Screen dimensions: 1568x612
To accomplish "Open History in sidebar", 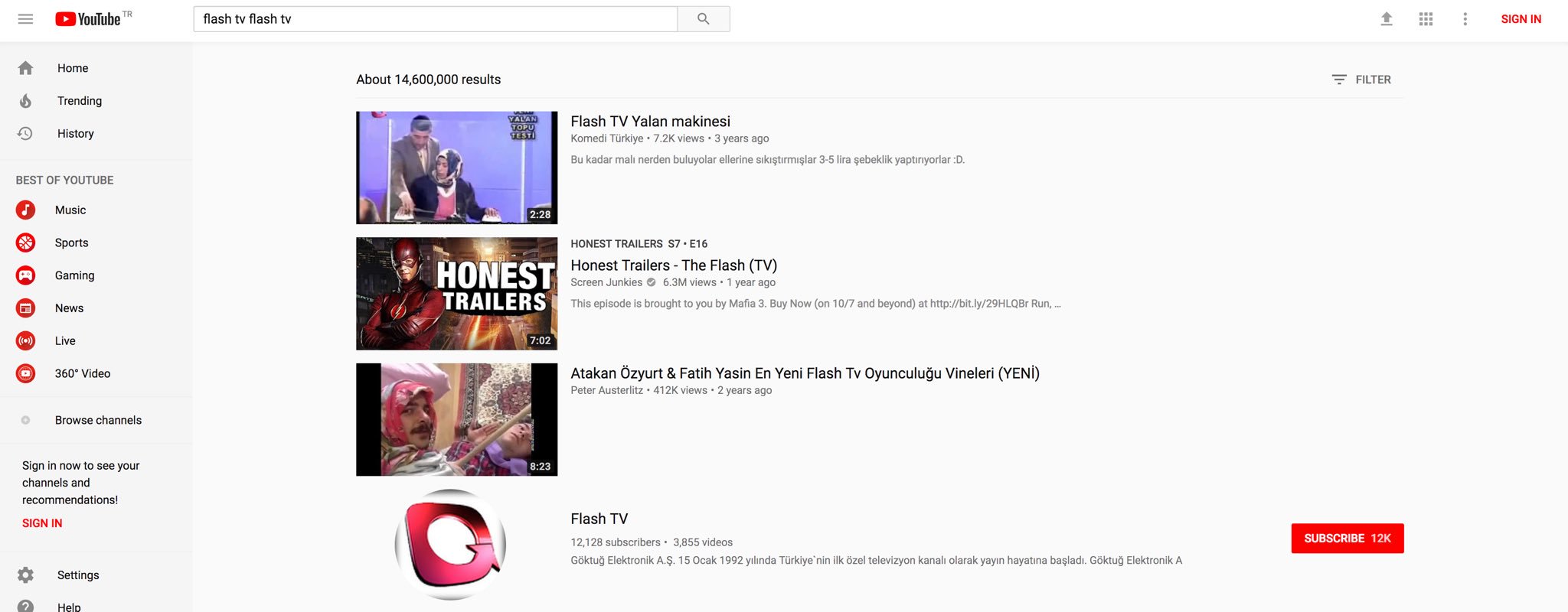I will click(x=76, y=134).
